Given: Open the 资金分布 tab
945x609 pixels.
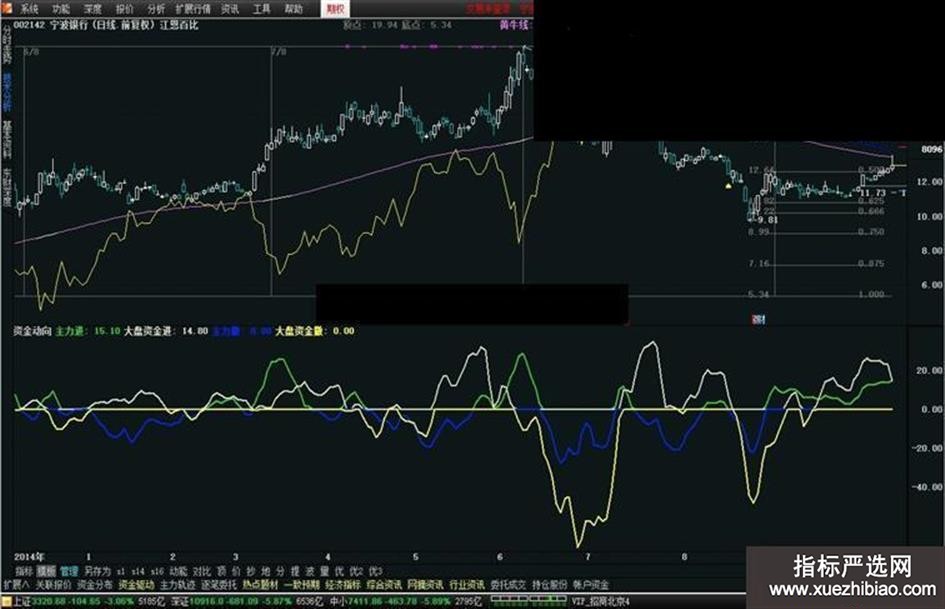Looking at the screenshot, I should point(95,585).
